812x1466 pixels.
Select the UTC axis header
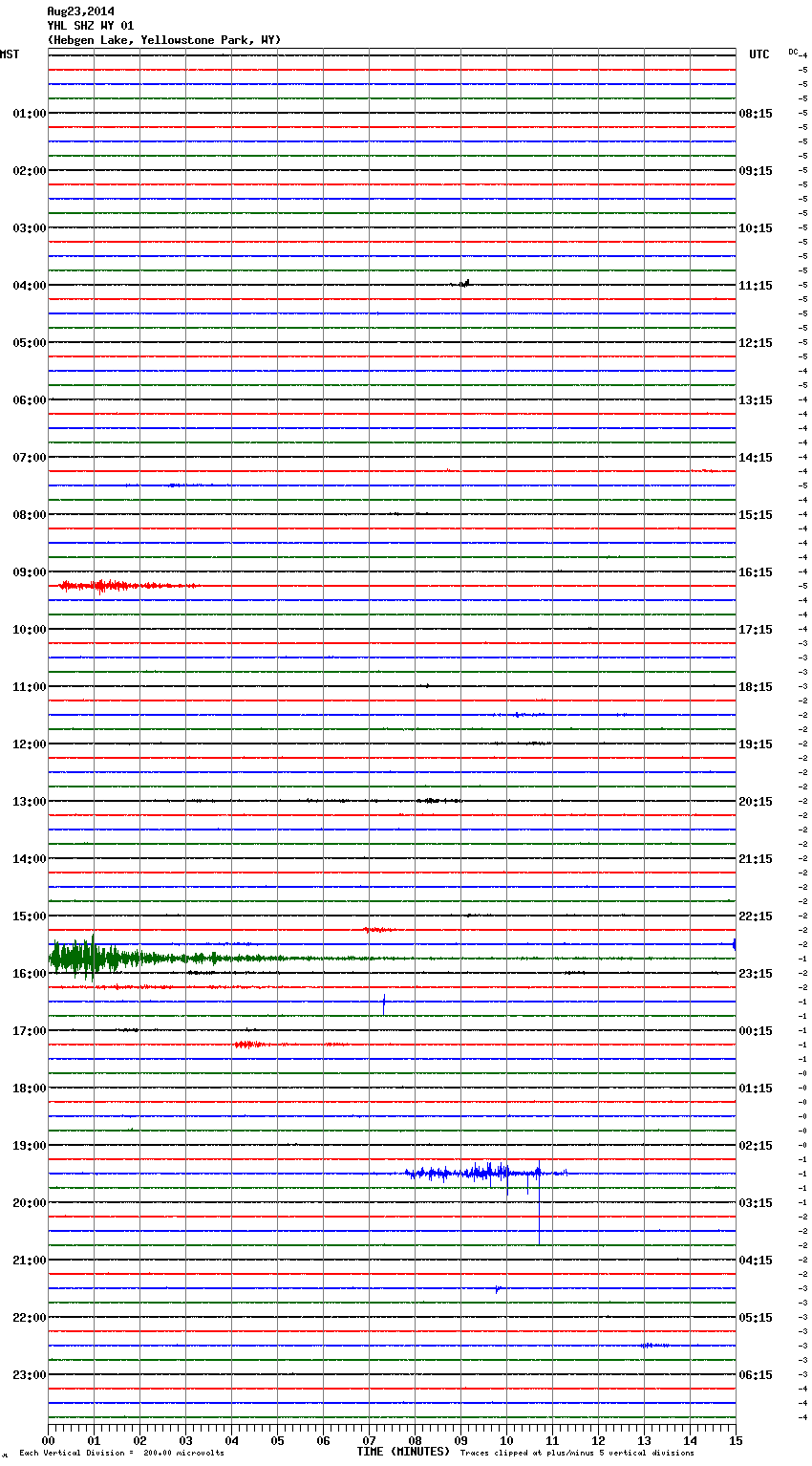pyautogui.click(x=759, y=54)
